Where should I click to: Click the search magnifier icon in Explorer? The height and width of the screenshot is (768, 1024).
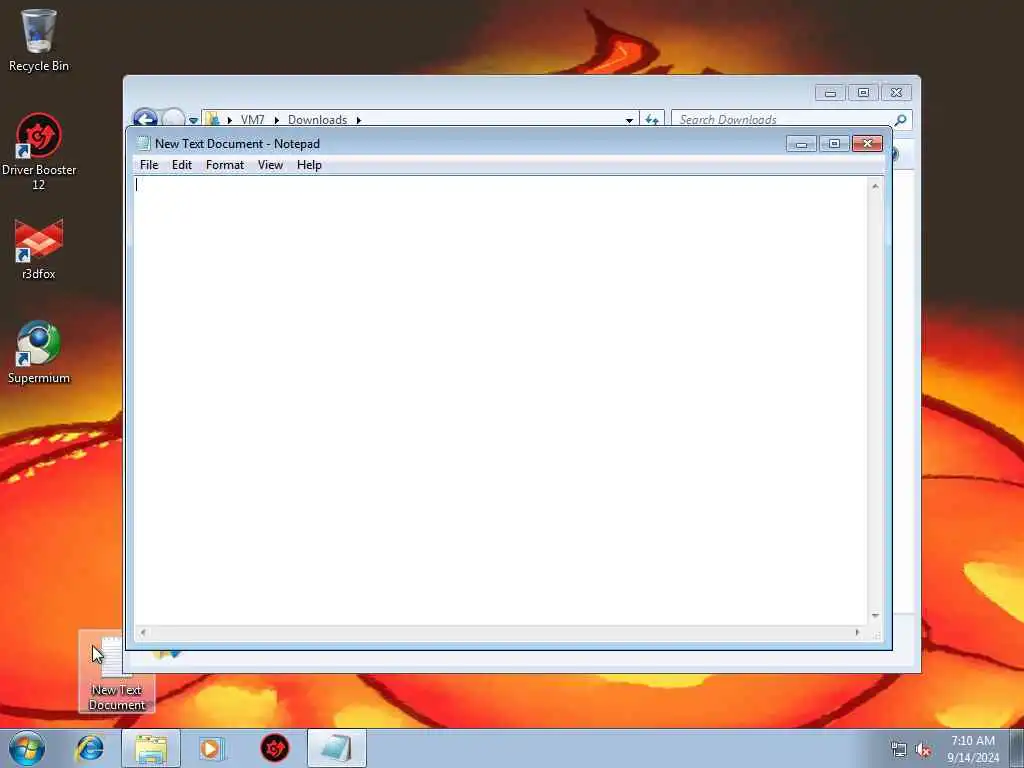coord(901,120)
